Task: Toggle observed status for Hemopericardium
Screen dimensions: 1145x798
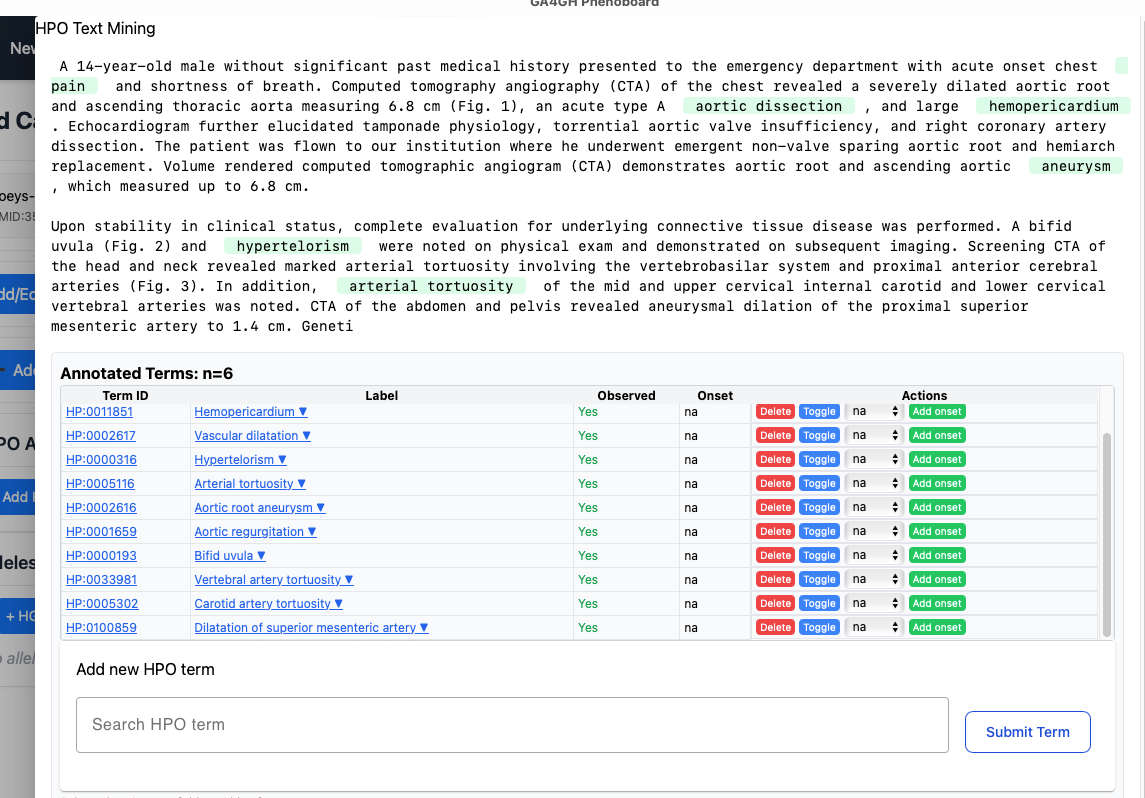Action: (x=819, y=411)
